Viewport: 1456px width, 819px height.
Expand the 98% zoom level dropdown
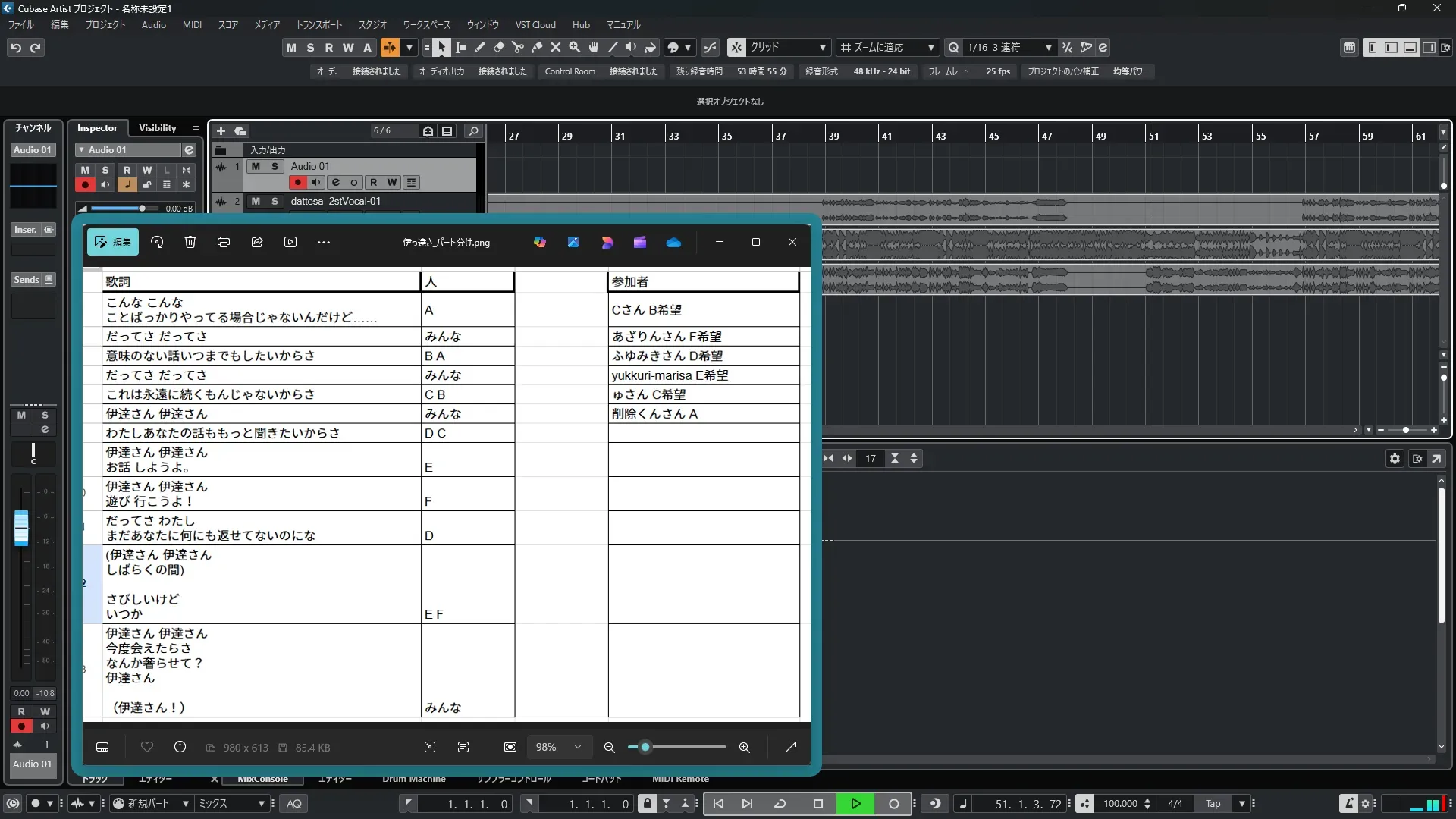tap(578, 747)
